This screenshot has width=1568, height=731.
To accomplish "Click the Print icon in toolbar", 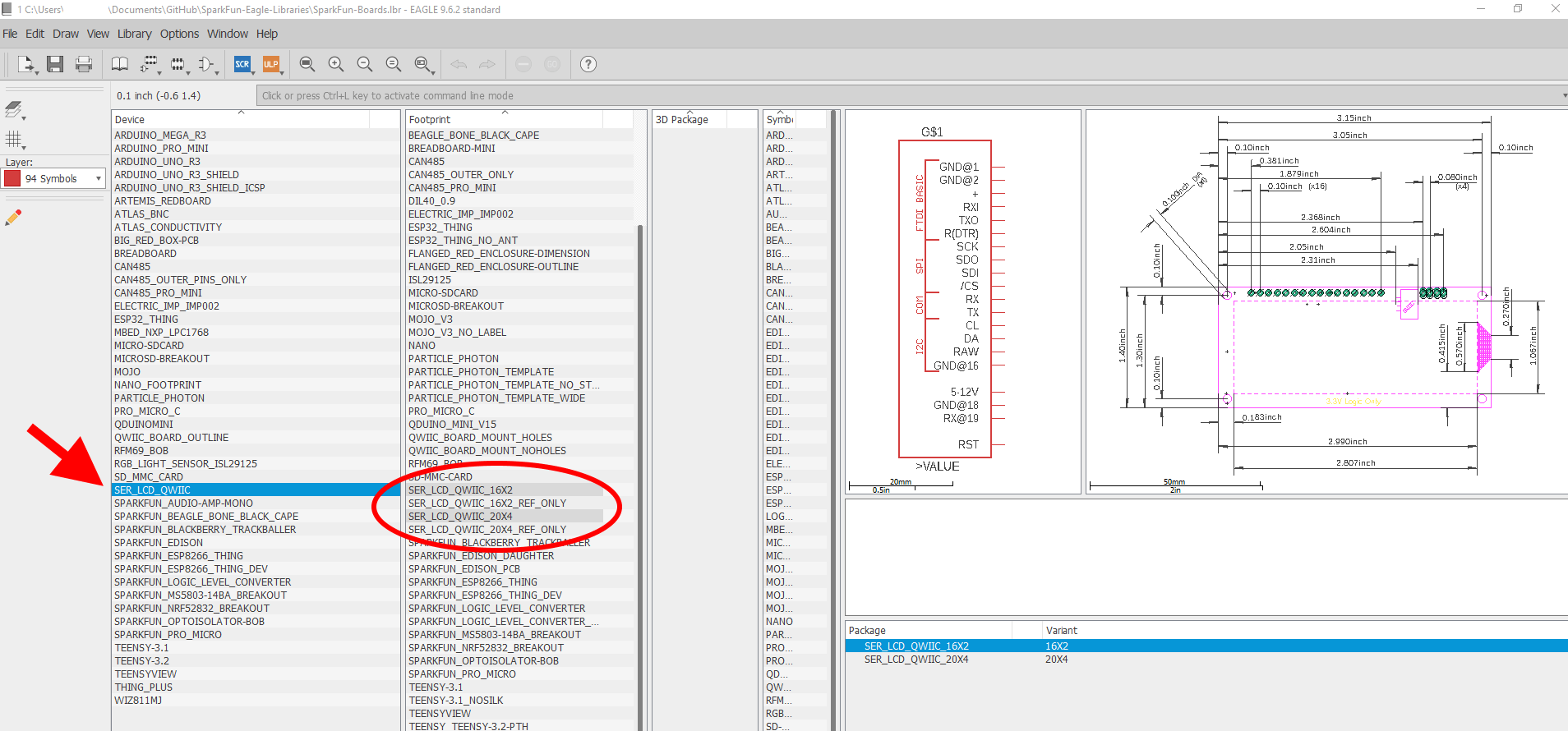I will click(84, 64).
